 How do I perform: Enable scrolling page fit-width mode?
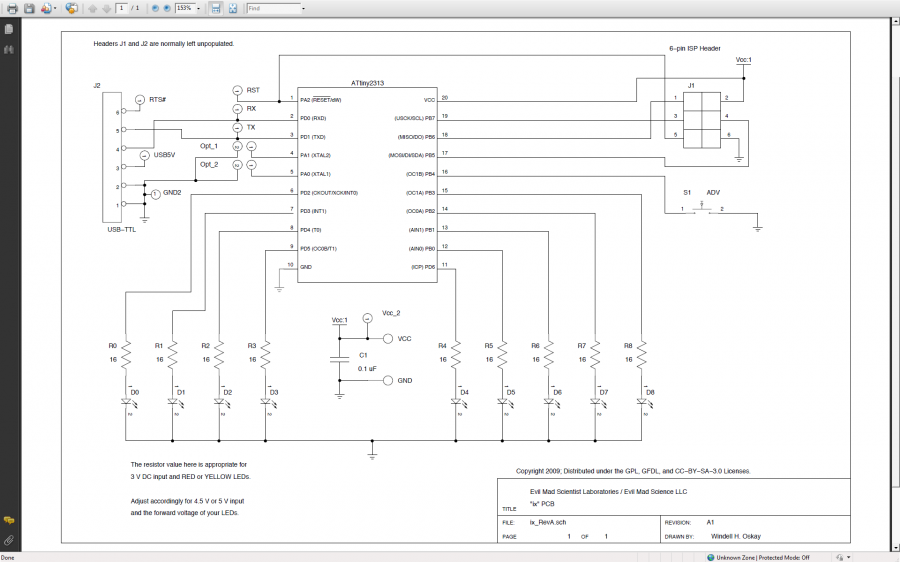coord(215,8)
